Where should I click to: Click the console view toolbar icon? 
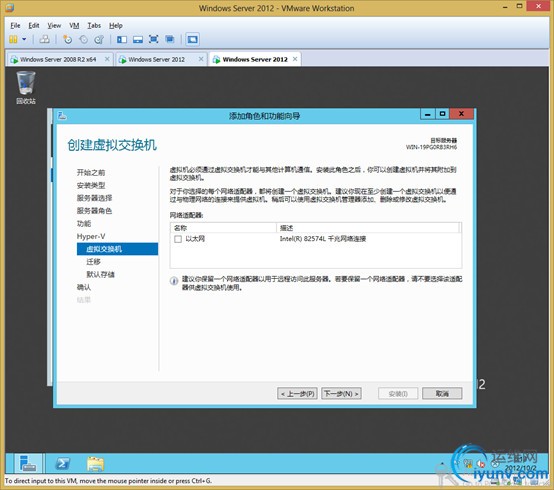pos(193,39)
